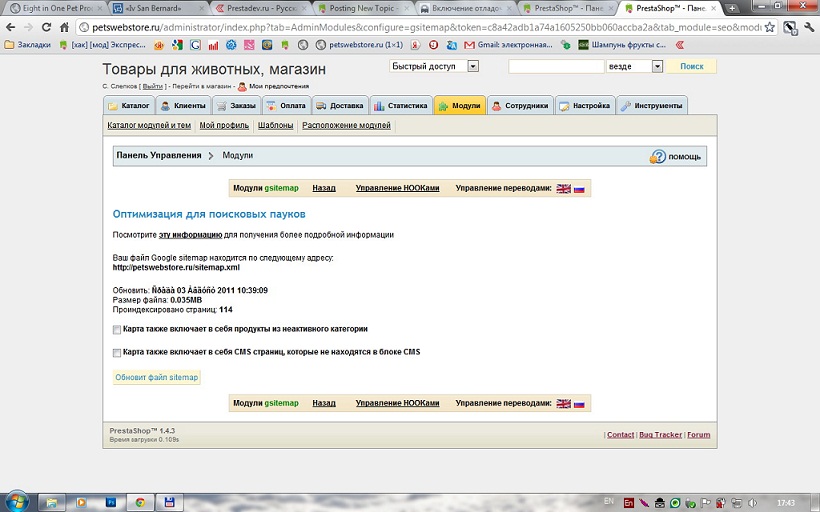
Task: Open the Contact footer link
Action: pos(620,435)
